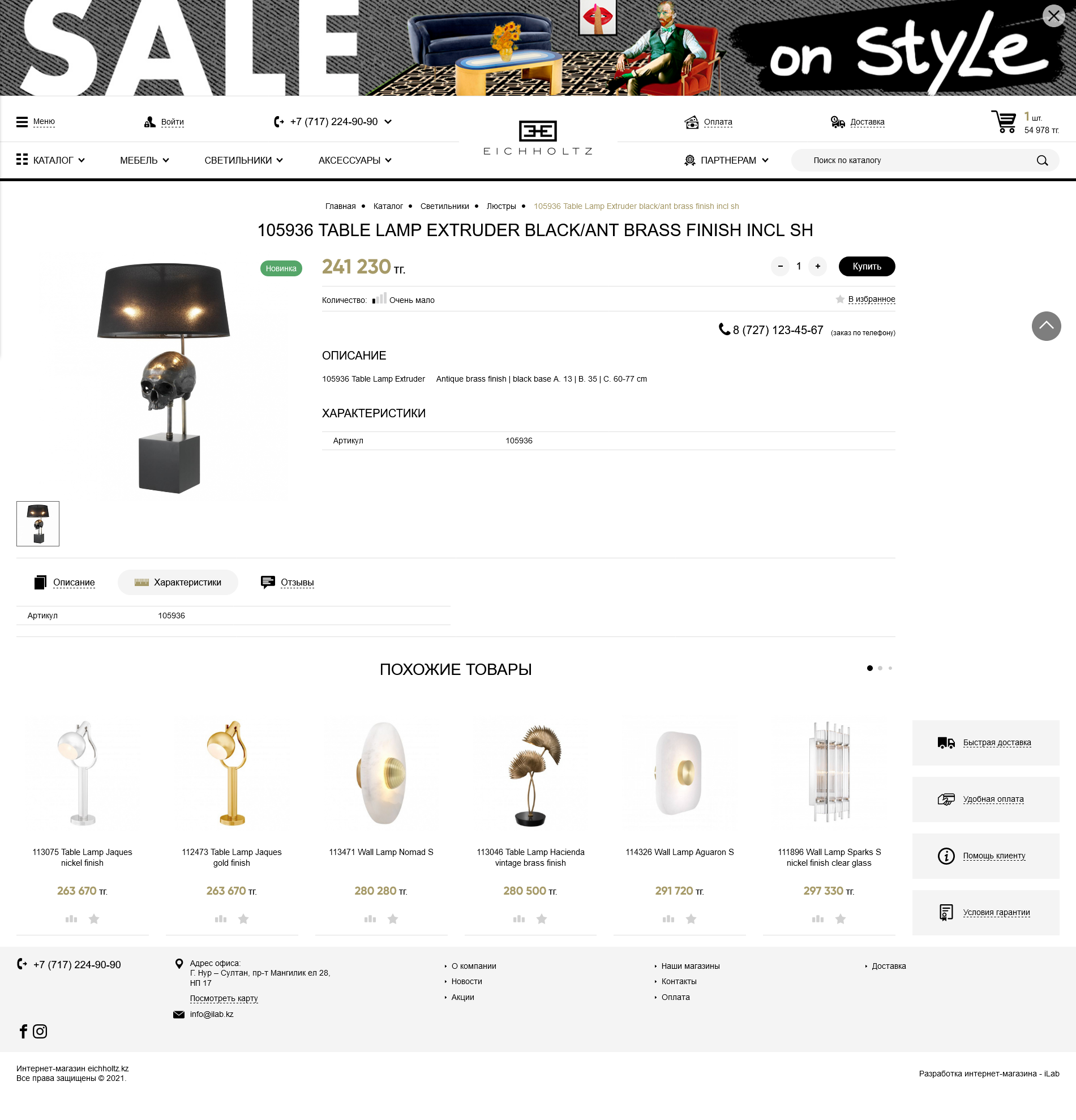Viewport: 1076px width, 1120px height.
Task: Click compare icon under Wall Lamp Nomad S
Action: point(370,919)
